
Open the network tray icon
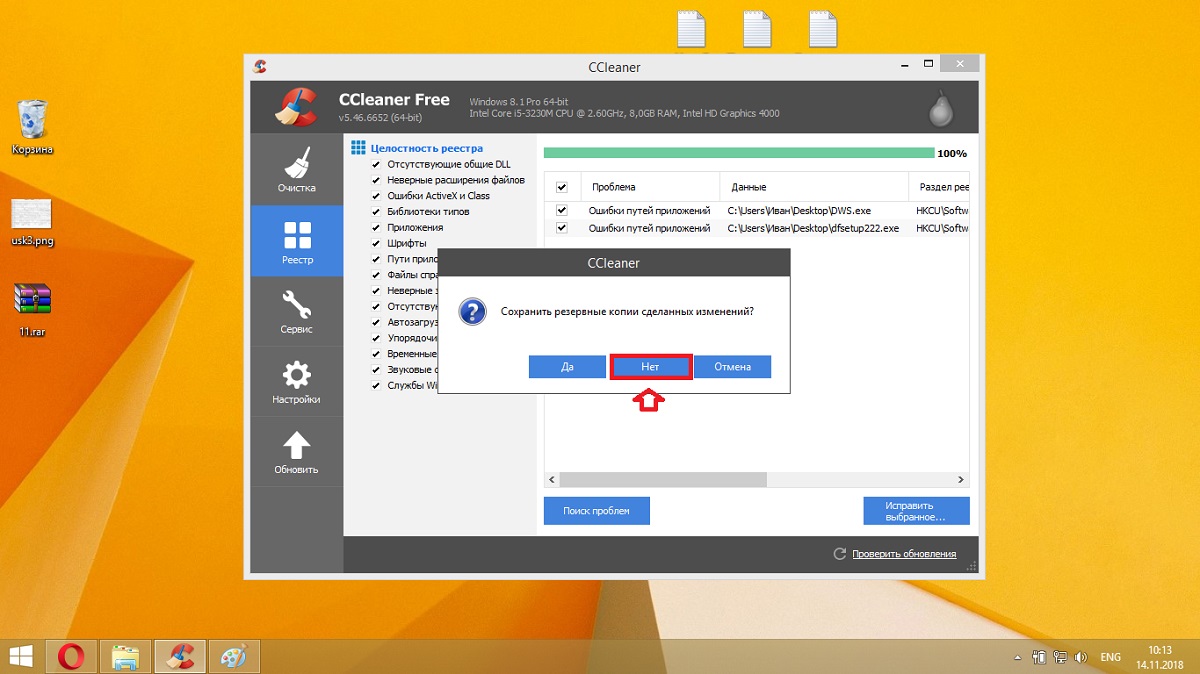tap(1059, 657)
